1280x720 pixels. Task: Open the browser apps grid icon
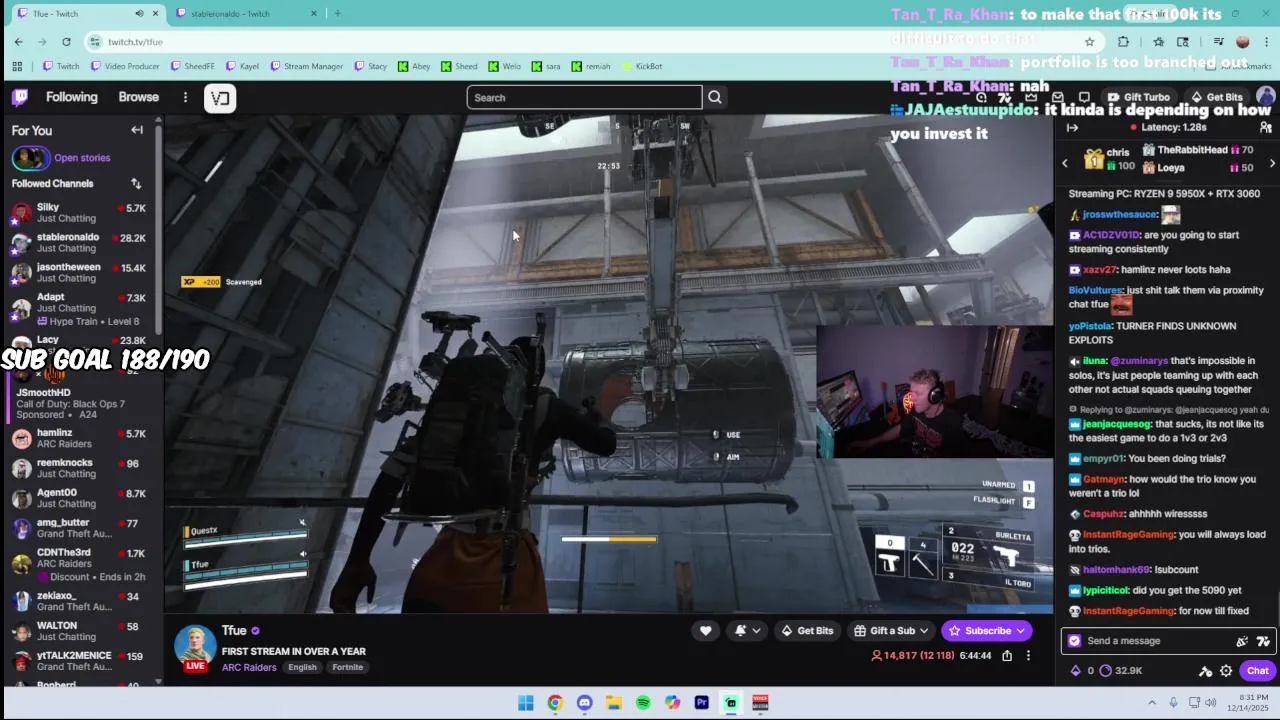[x=17, y=66]
